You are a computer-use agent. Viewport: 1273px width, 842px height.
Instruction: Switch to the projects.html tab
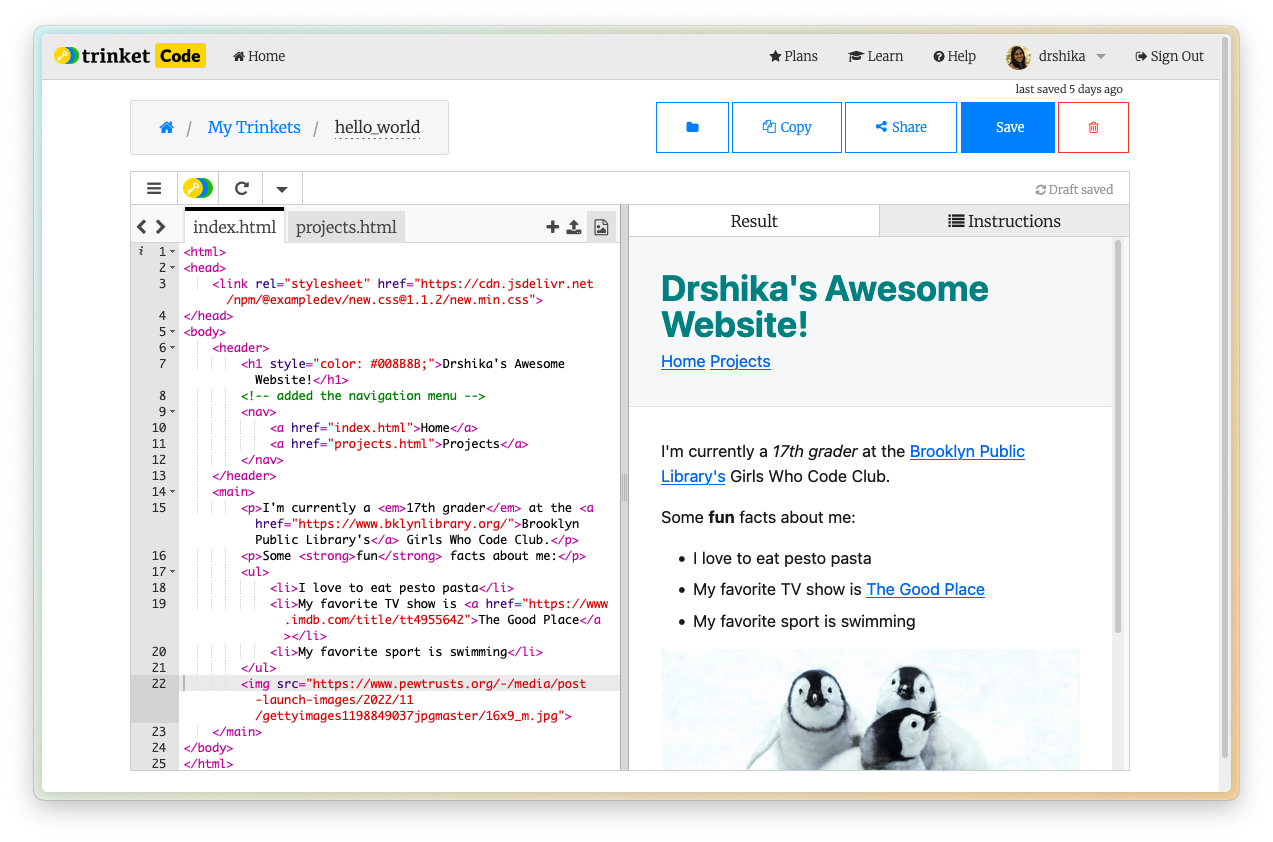(x=346, y=227)
